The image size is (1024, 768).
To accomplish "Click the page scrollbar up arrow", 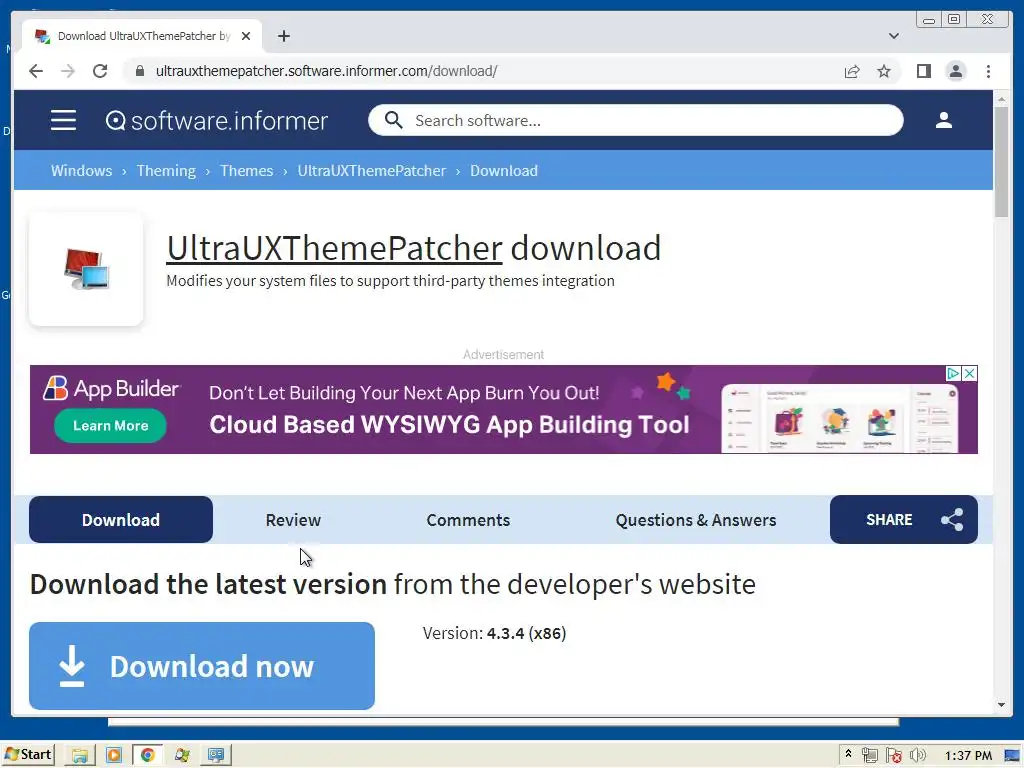I will [1001, 99].
